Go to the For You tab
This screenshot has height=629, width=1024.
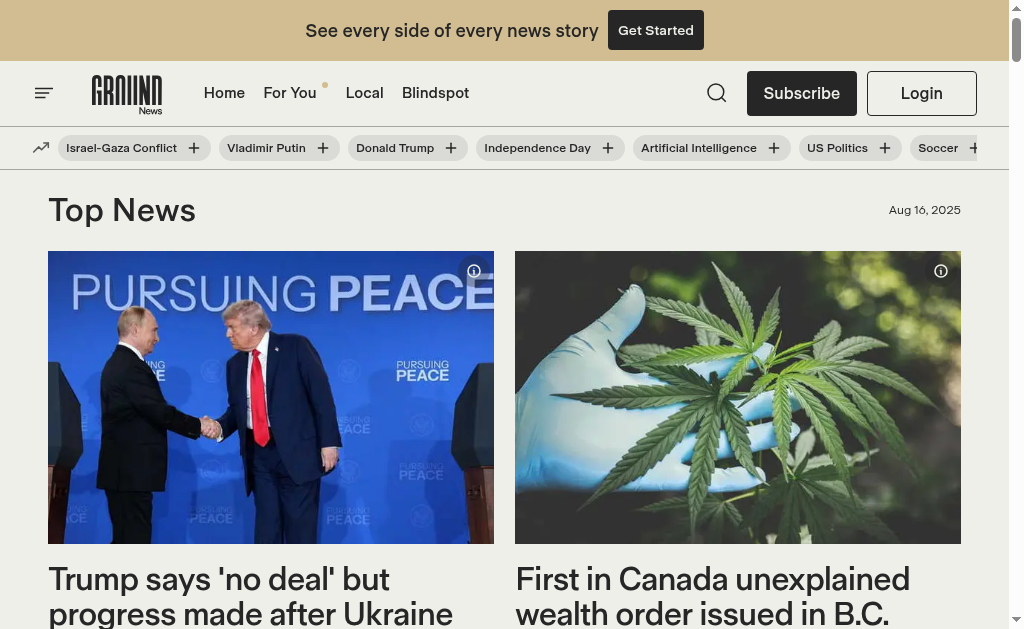pos(290,93)
